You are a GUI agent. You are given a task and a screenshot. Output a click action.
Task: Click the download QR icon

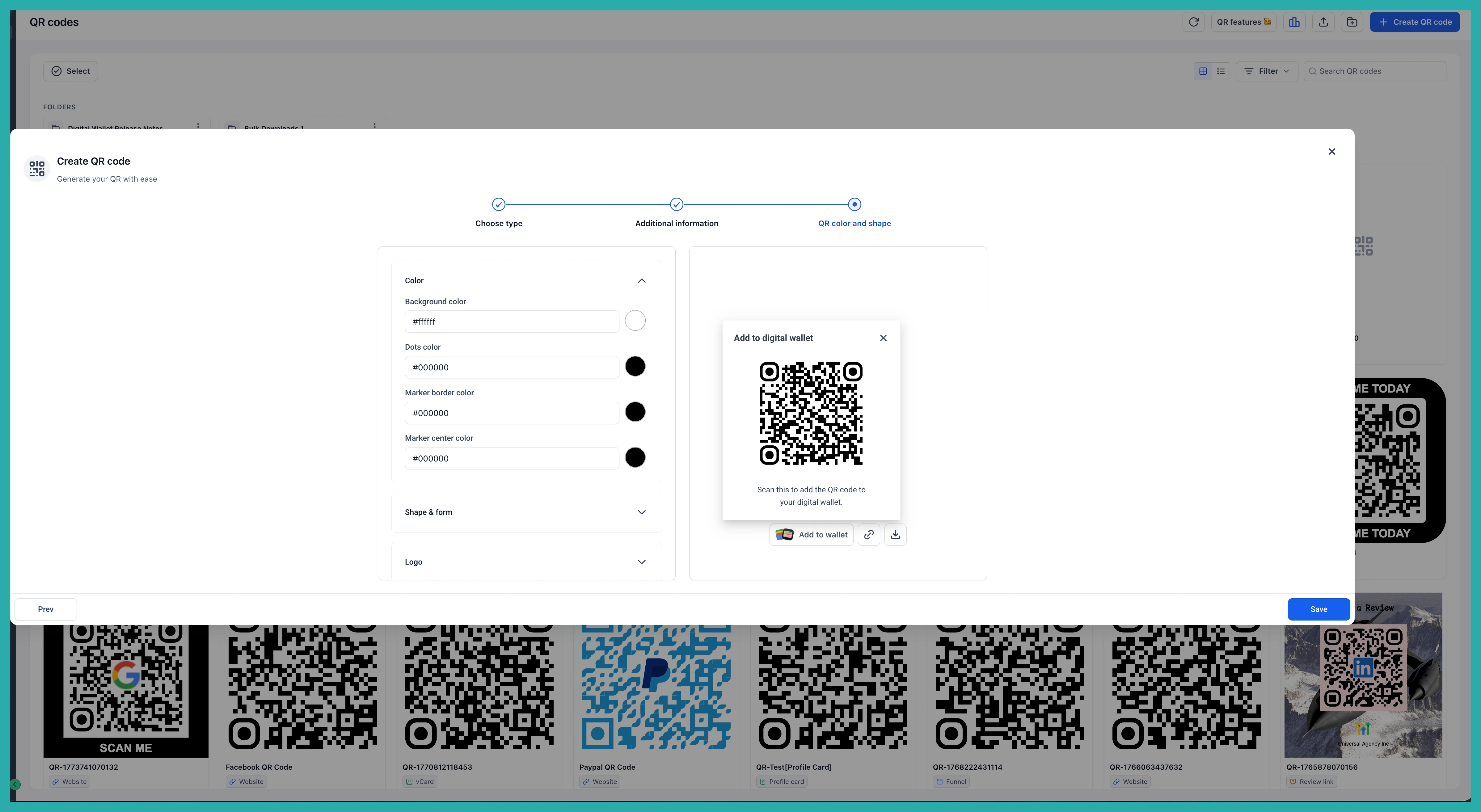(x=895, y=534)
